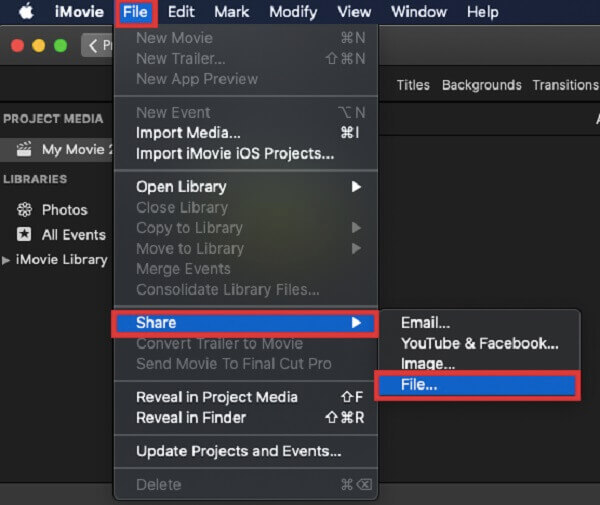Viewport: 600px width, 505px height.
Task: Switch to the Transitions tab
Action: pyautogui.click(x=566, y=85)
